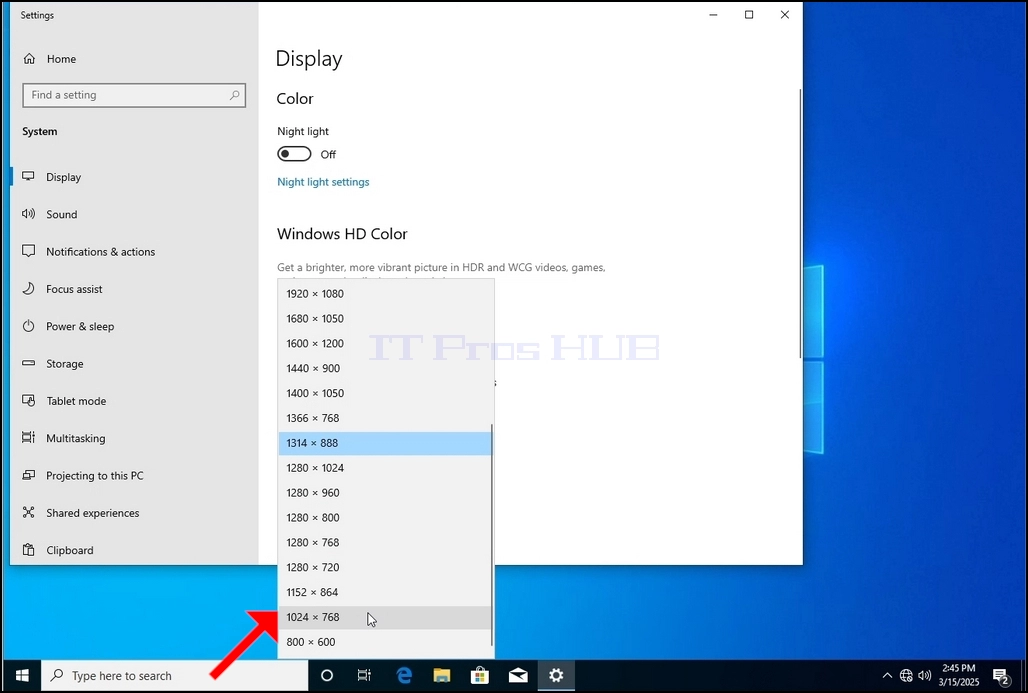Open Task View on the taskbar
This screenshot has height=693, width=1028.
[365, 675]
